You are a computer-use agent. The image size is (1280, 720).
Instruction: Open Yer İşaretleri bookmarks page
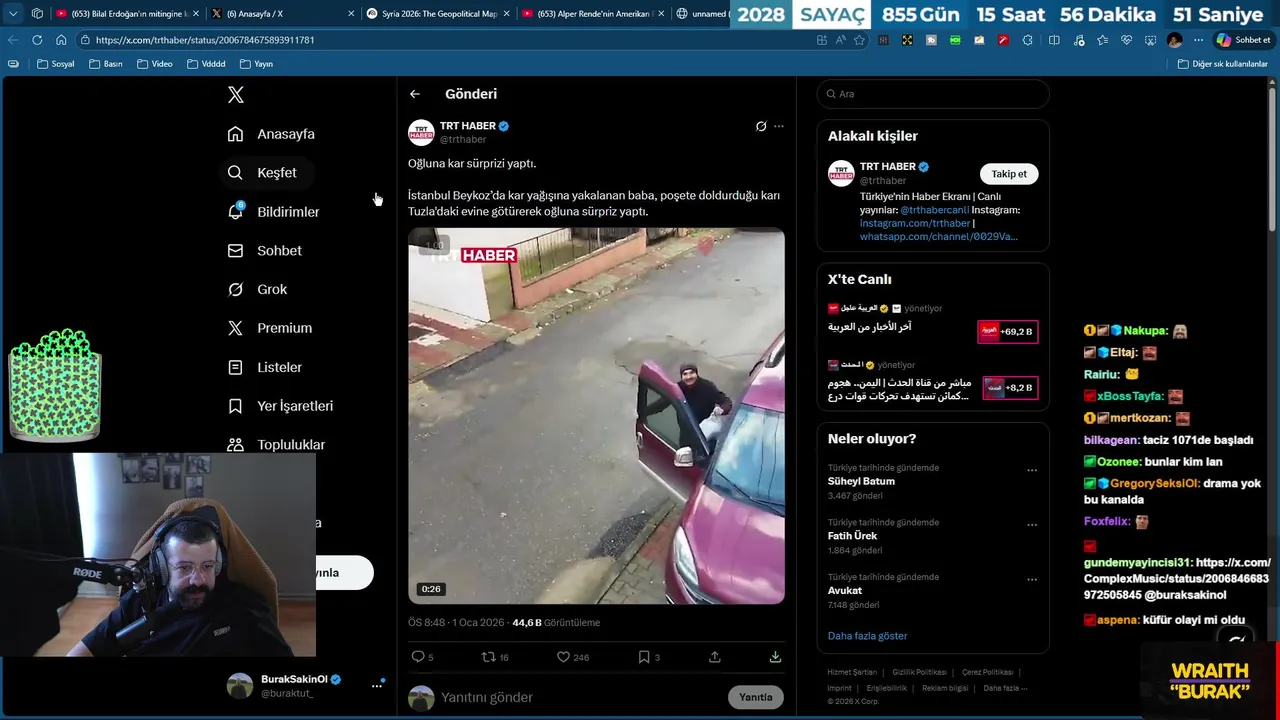click(x=280, y=406)
